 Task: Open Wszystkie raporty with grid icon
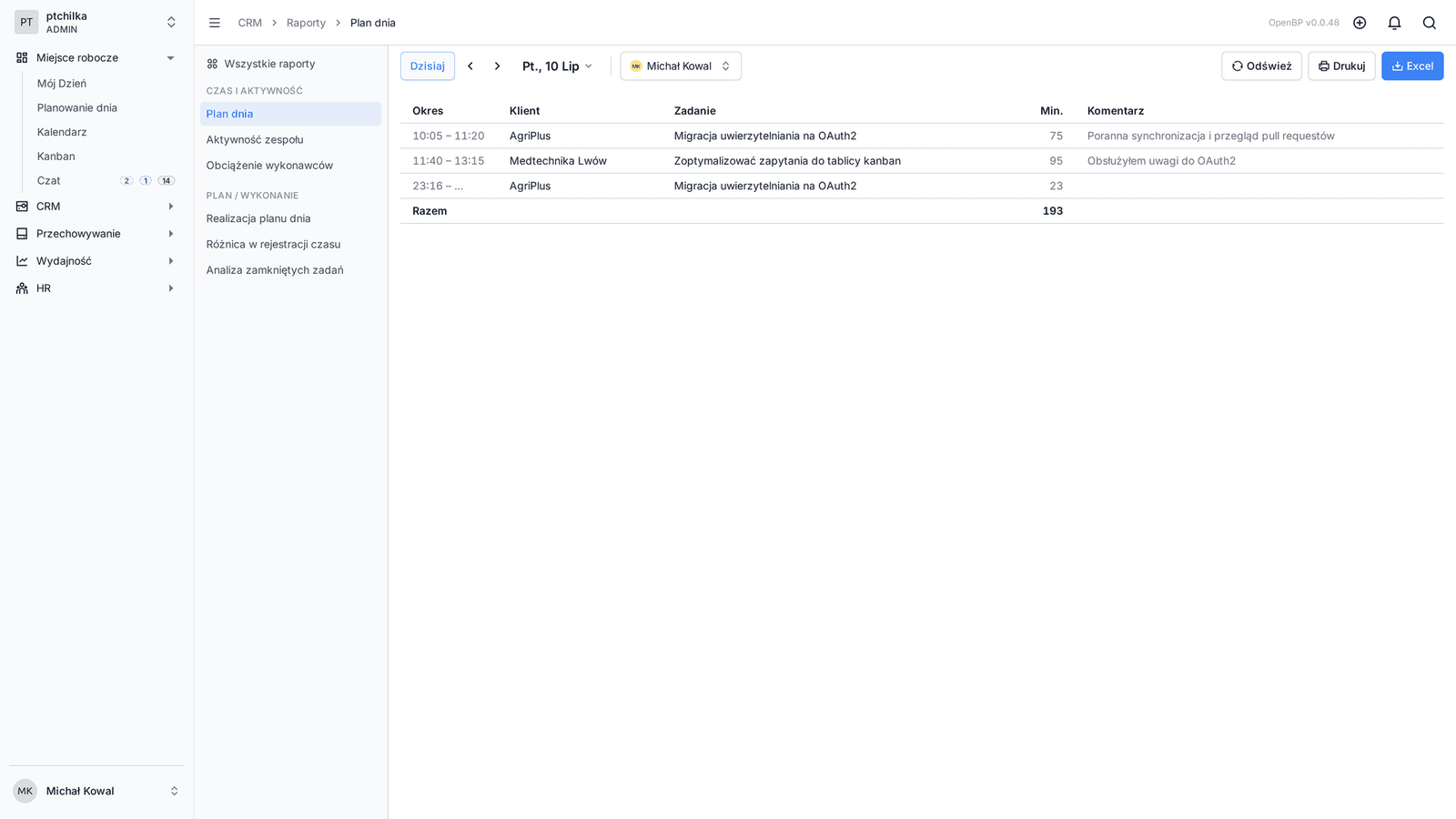261,64
